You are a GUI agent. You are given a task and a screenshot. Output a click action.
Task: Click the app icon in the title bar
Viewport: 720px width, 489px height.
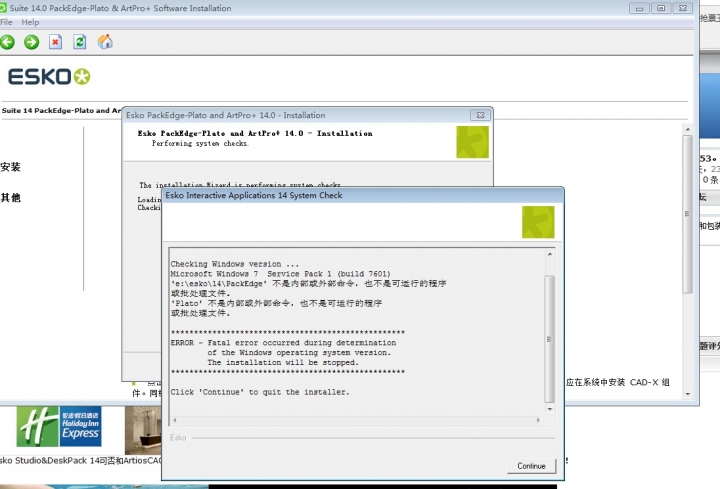(x=2, y=8)
